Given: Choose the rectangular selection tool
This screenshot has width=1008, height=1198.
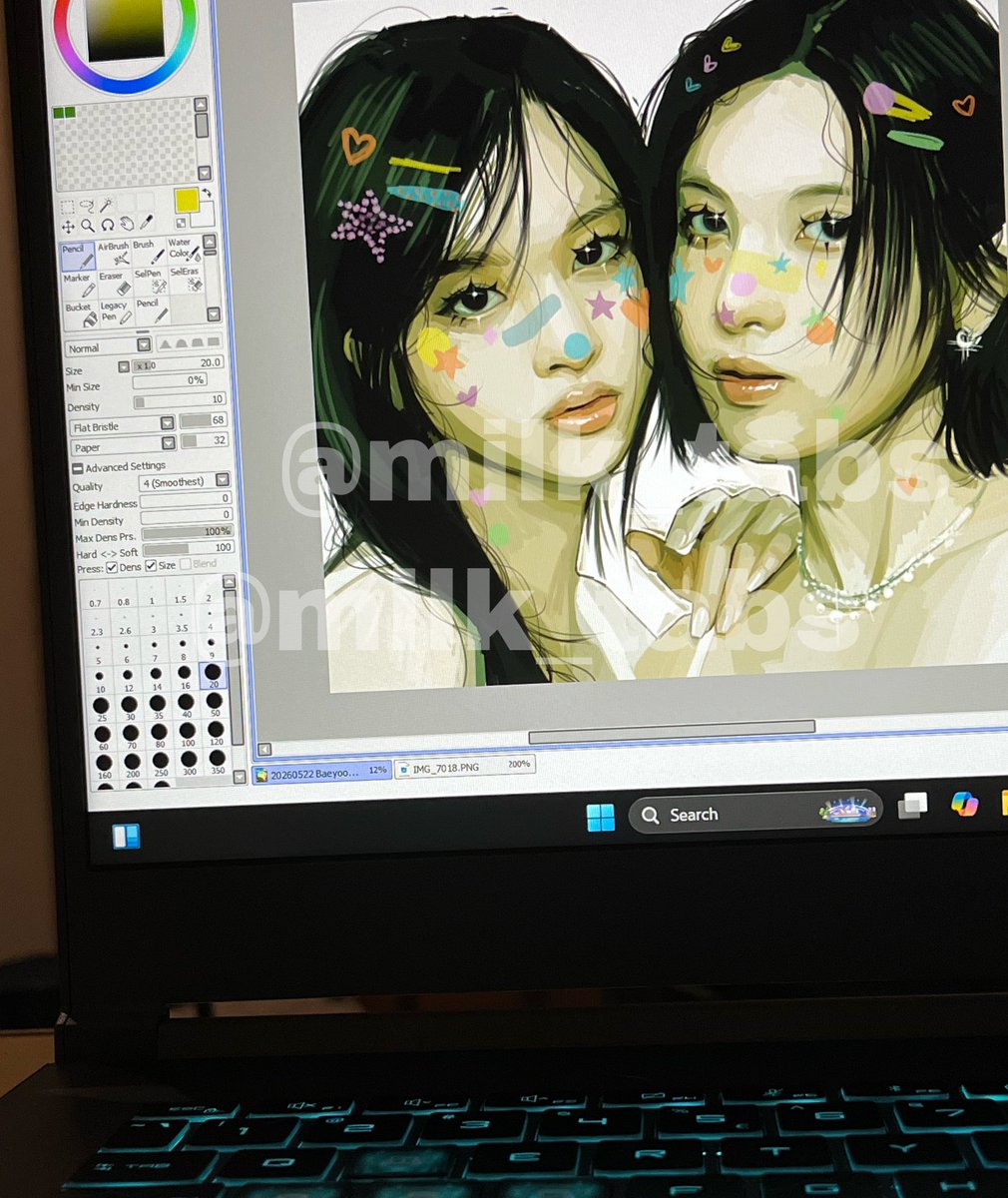Looking at the screenshot, I should [x=68, y=207].
